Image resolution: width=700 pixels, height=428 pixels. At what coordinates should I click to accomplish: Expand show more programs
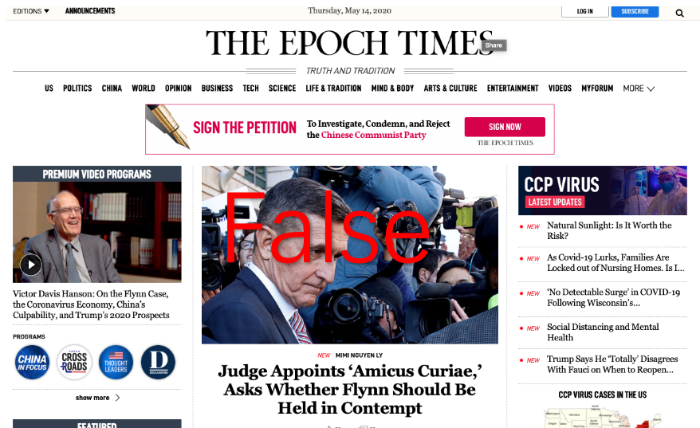tap(97, 398)
